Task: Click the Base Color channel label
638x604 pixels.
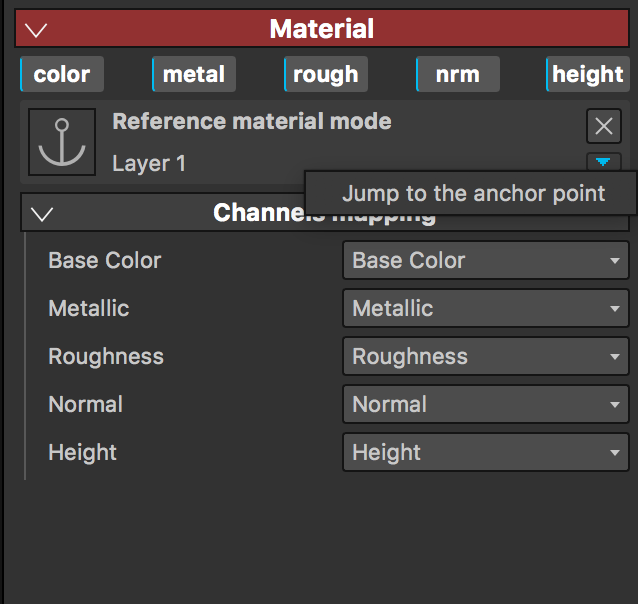Action: 105,261
